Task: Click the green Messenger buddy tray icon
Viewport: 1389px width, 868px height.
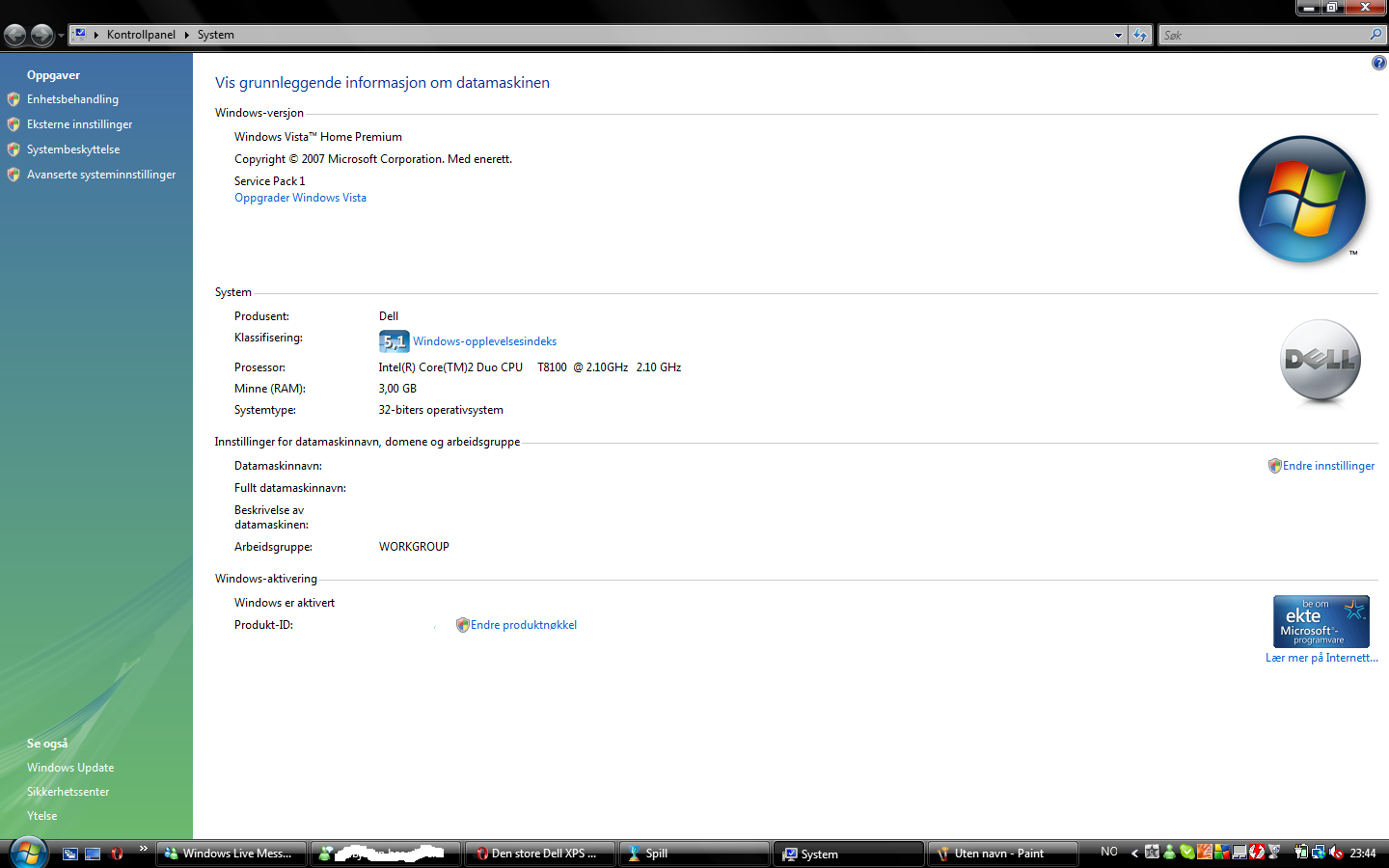Action: click(1169, 852)
